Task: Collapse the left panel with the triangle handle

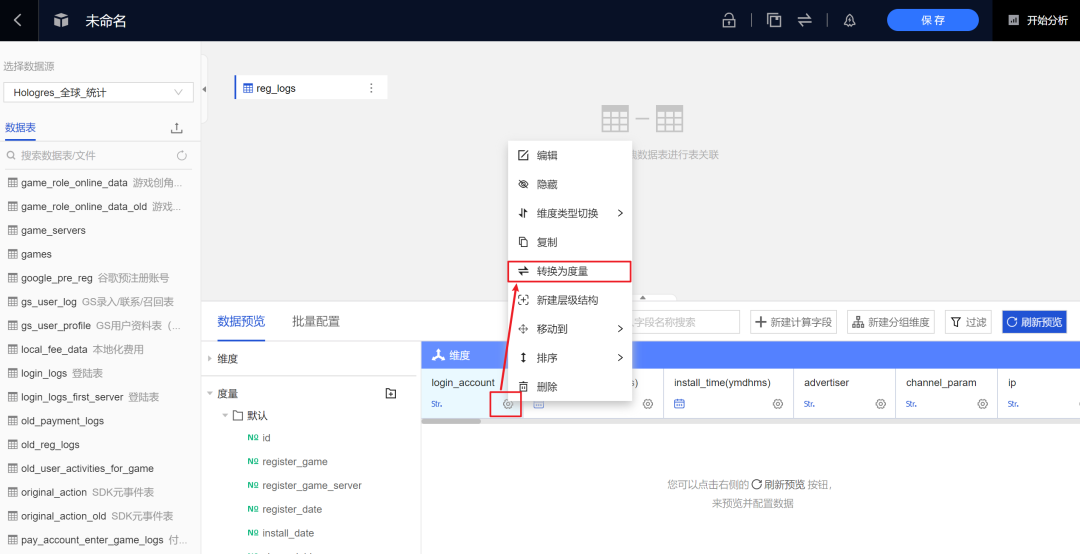Action: pyautogui.click(x=204, y=90)
